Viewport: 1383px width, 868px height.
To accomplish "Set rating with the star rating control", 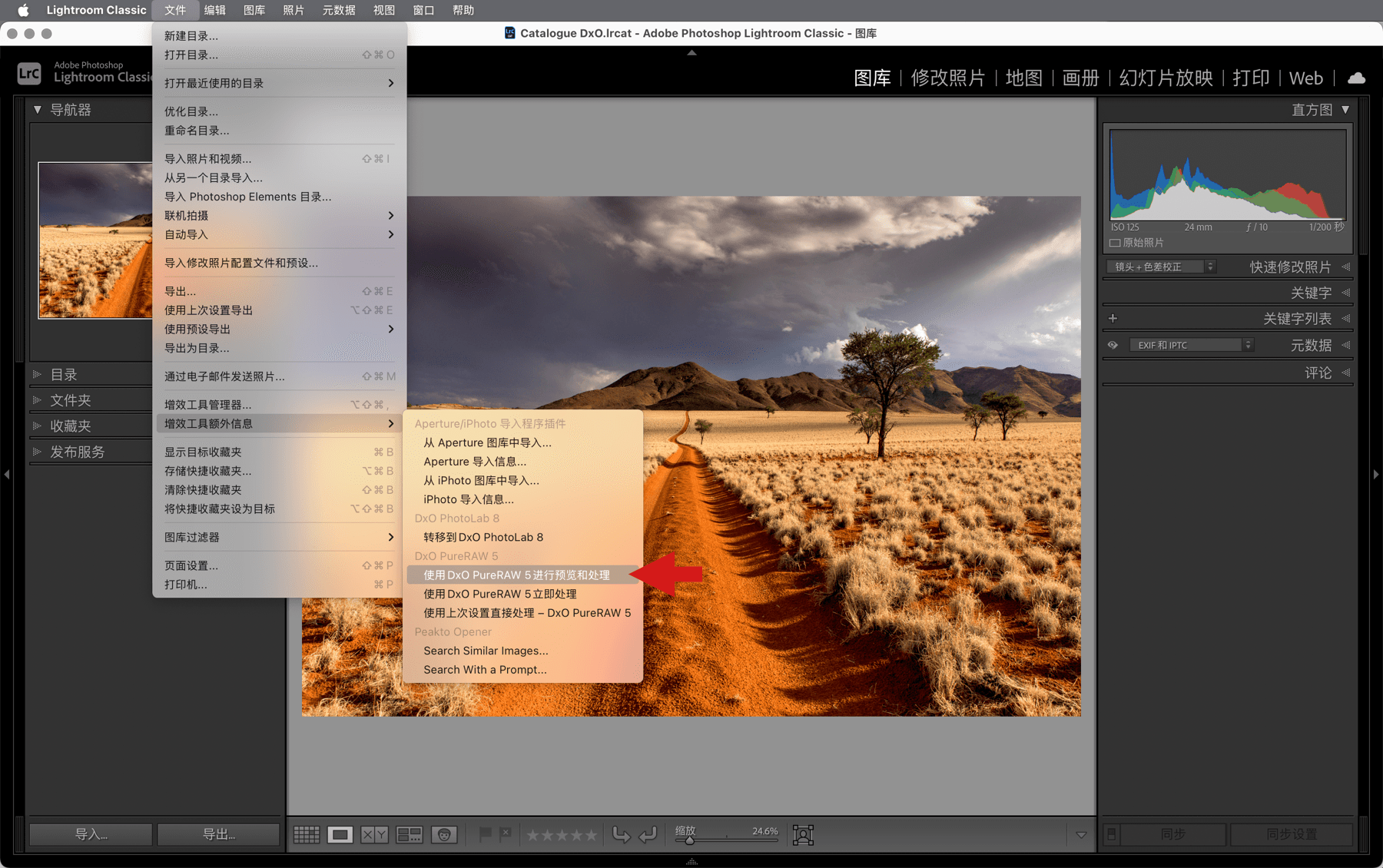I will [562, 835].
